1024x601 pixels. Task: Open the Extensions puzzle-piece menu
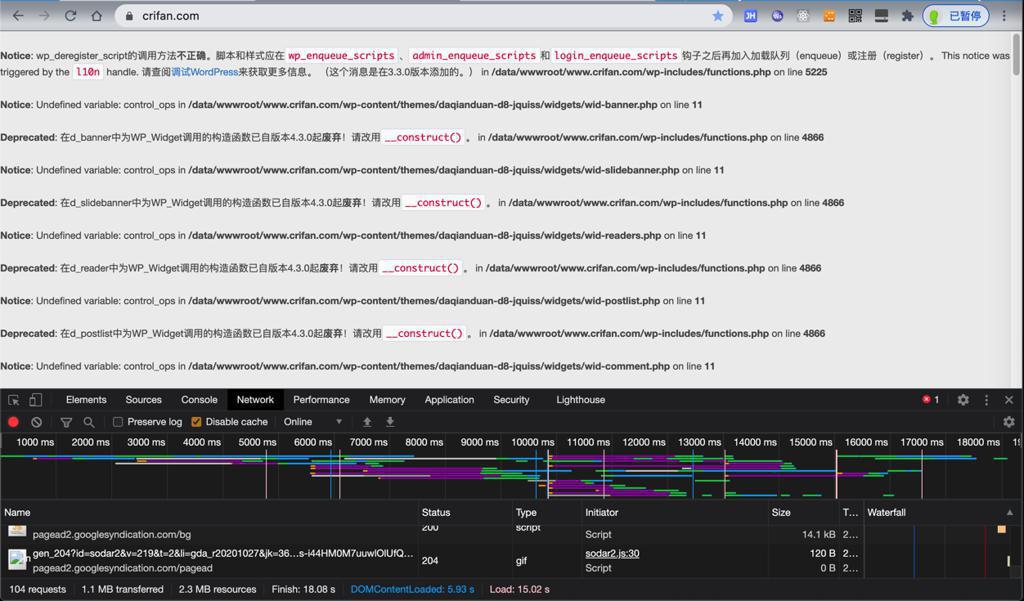(907, 16)
